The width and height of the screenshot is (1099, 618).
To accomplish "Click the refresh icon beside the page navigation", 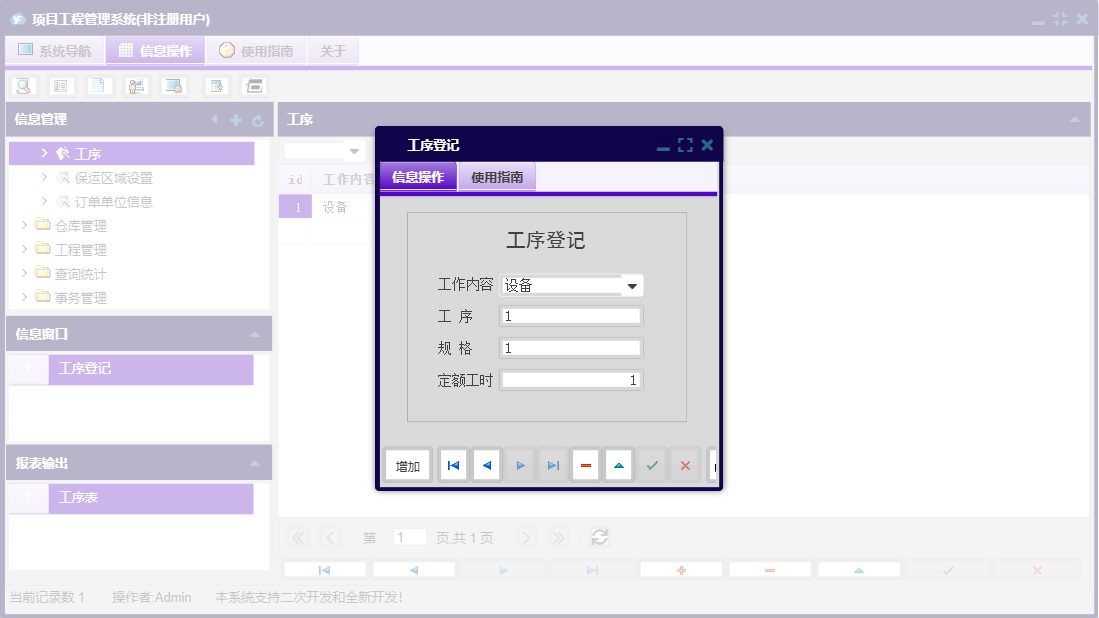I will tap(599, 537).
